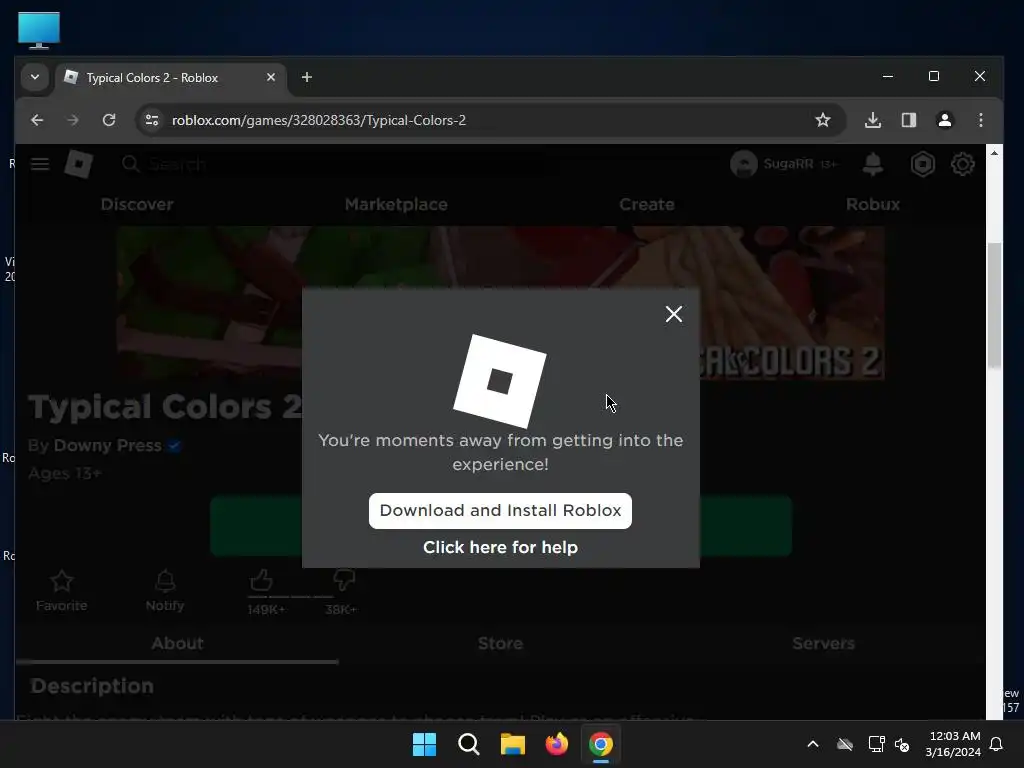Image resolution: width=1024 pixels, height=768 pixels.
Task: Click the scrollbar up arrow
Action: [x=994, y=153]
